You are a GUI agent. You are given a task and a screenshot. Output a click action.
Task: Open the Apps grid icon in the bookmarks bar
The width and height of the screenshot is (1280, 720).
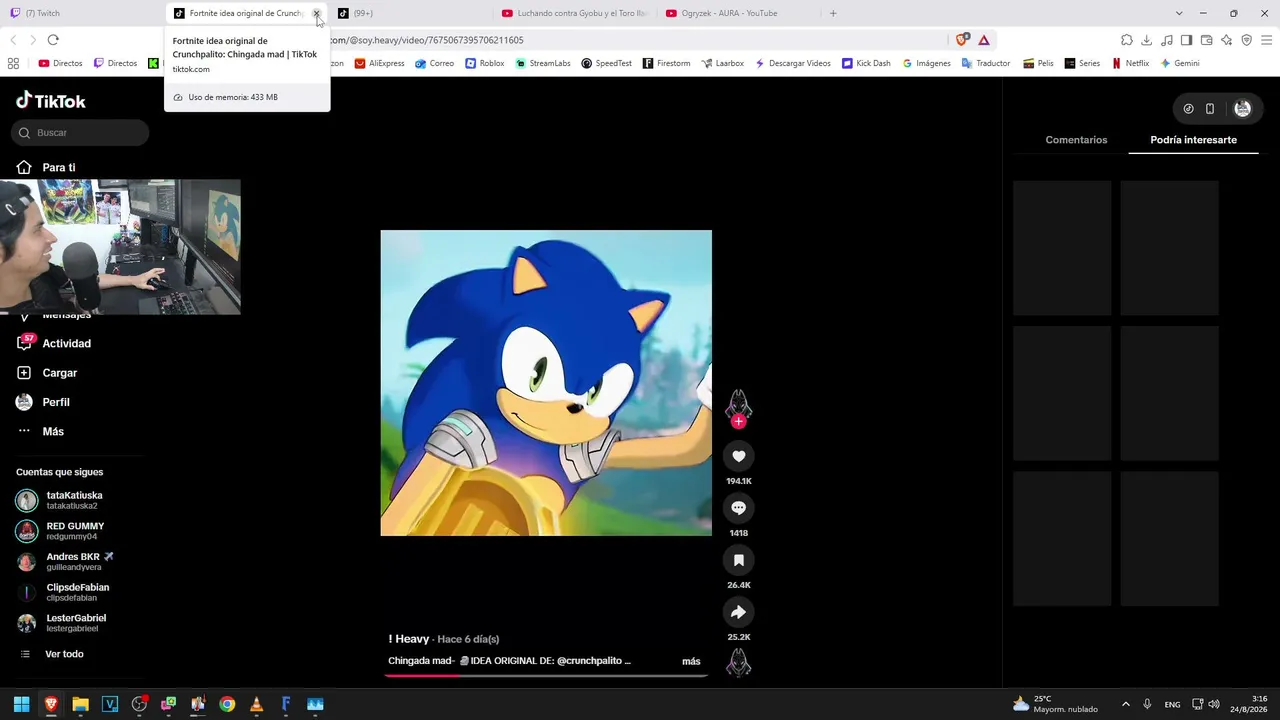pyautogui.click(x=13, y=63)
